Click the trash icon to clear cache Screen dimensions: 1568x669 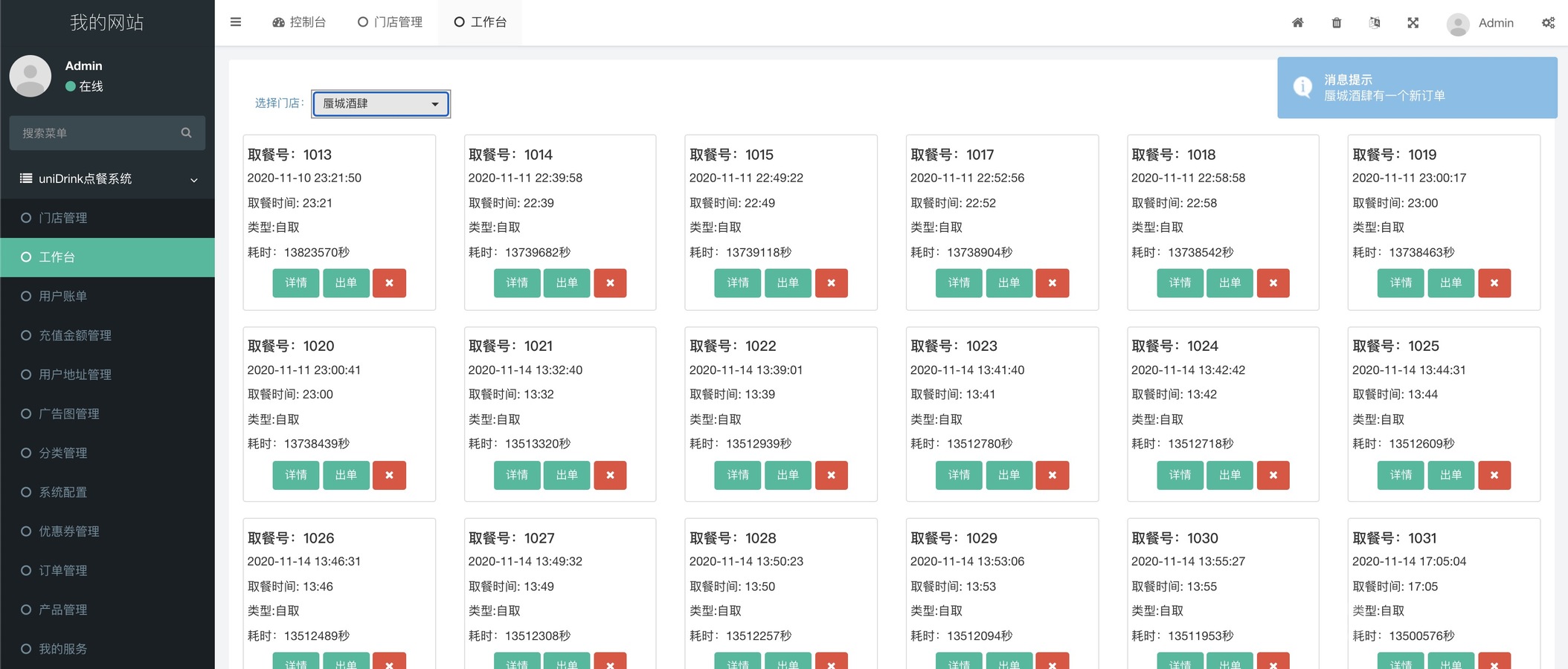1336,23
